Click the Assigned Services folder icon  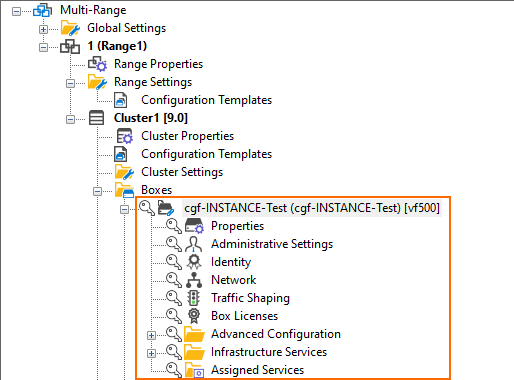tap(195, 370)
